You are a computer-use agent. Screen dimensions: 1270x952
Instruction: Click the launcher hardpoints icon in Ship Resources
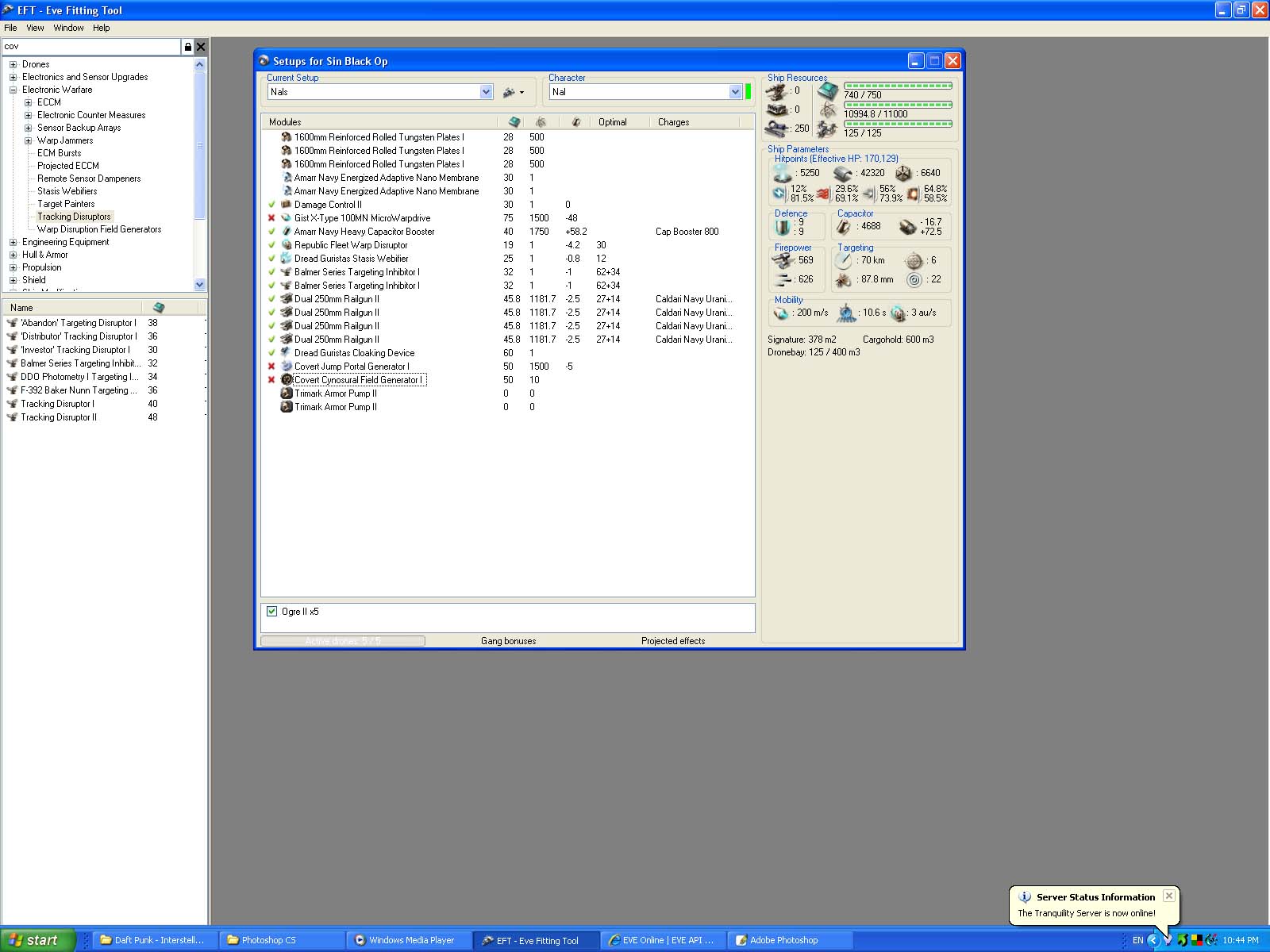pos(777,109)
